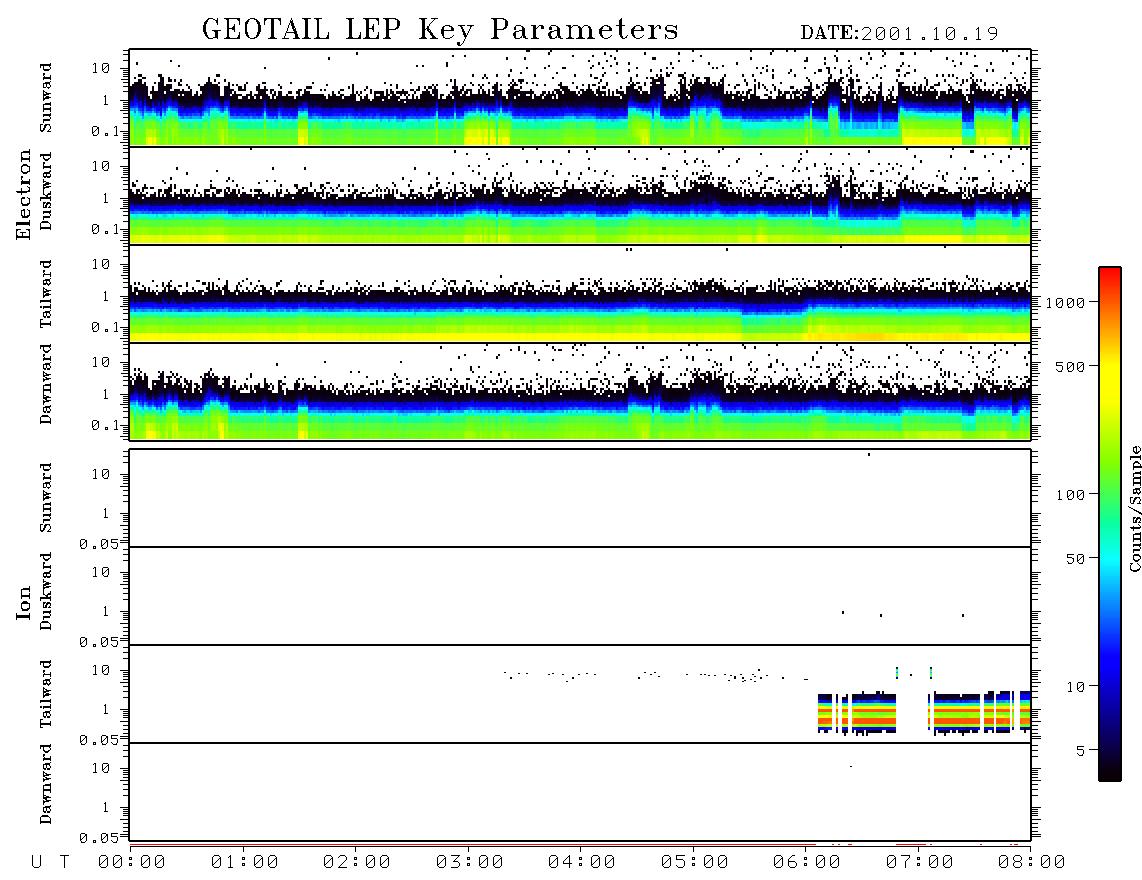Click the 03:00 time axis label
1142x880 pixels.
[469, 863]
